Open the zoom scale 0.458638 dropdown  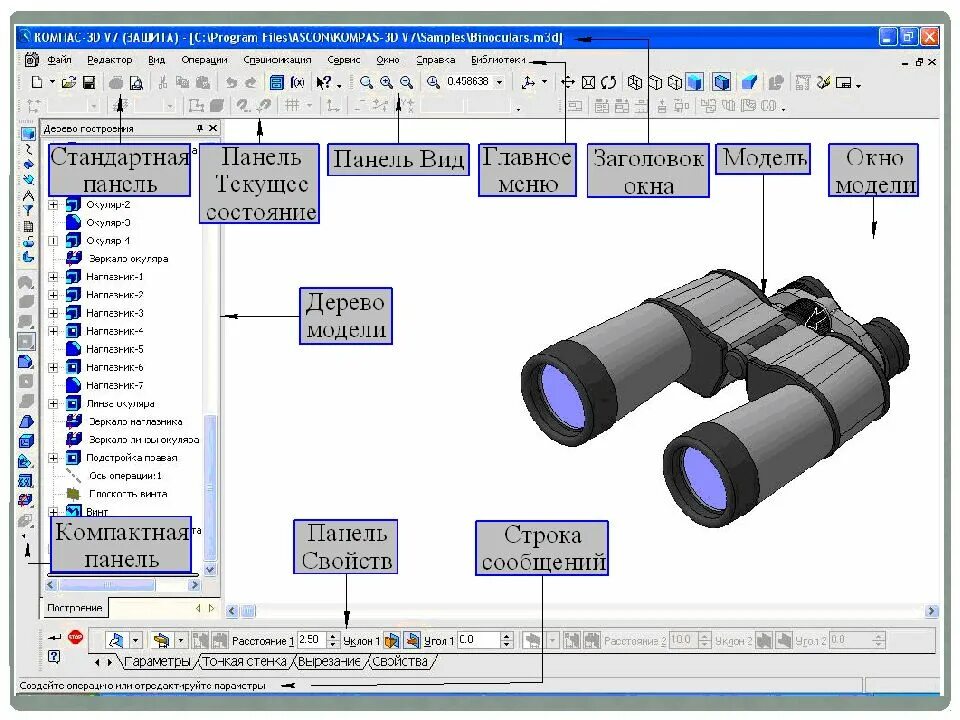500,82
